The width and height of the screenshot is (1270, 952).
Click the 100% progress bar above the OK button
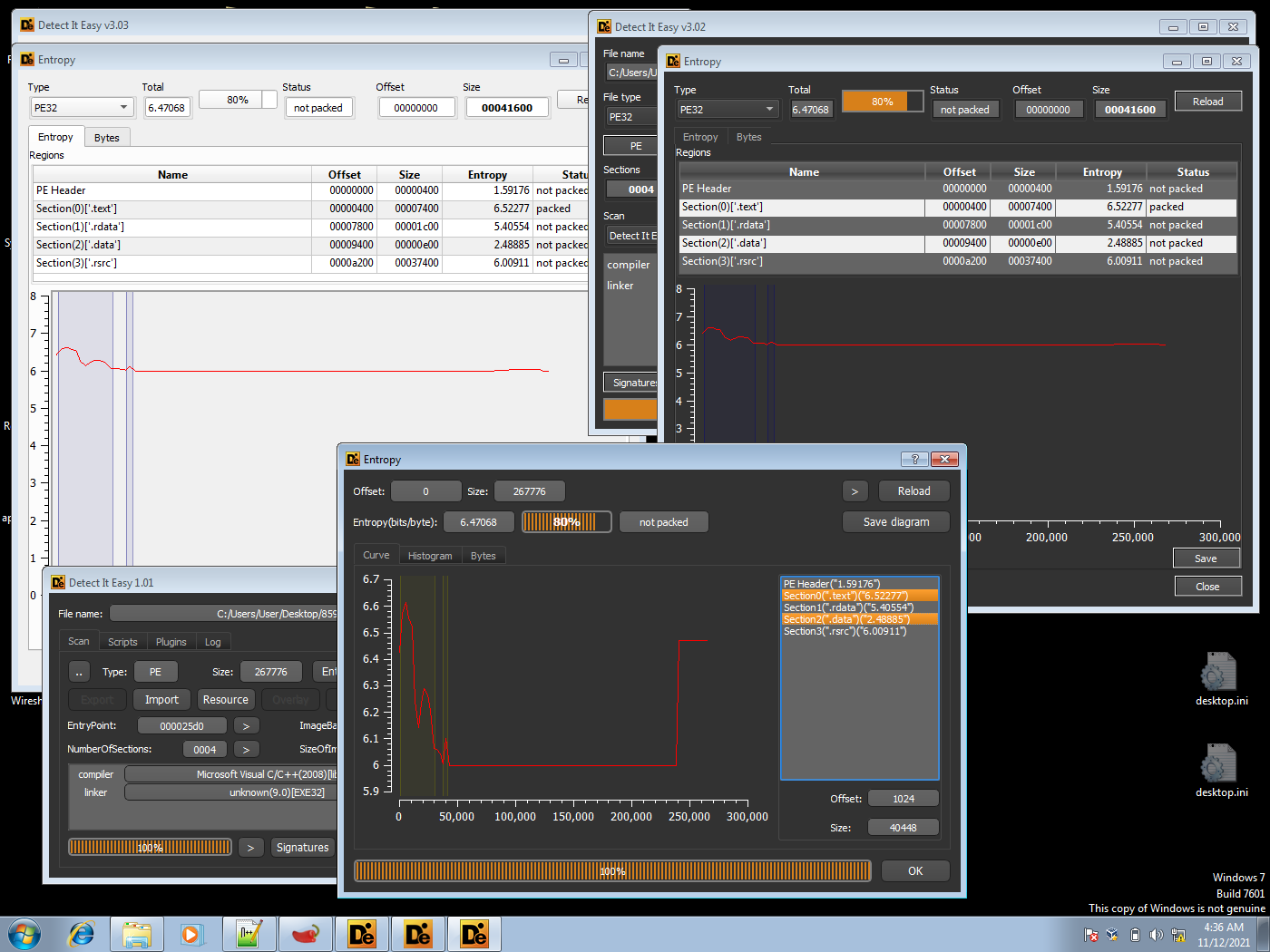[612, 870]
